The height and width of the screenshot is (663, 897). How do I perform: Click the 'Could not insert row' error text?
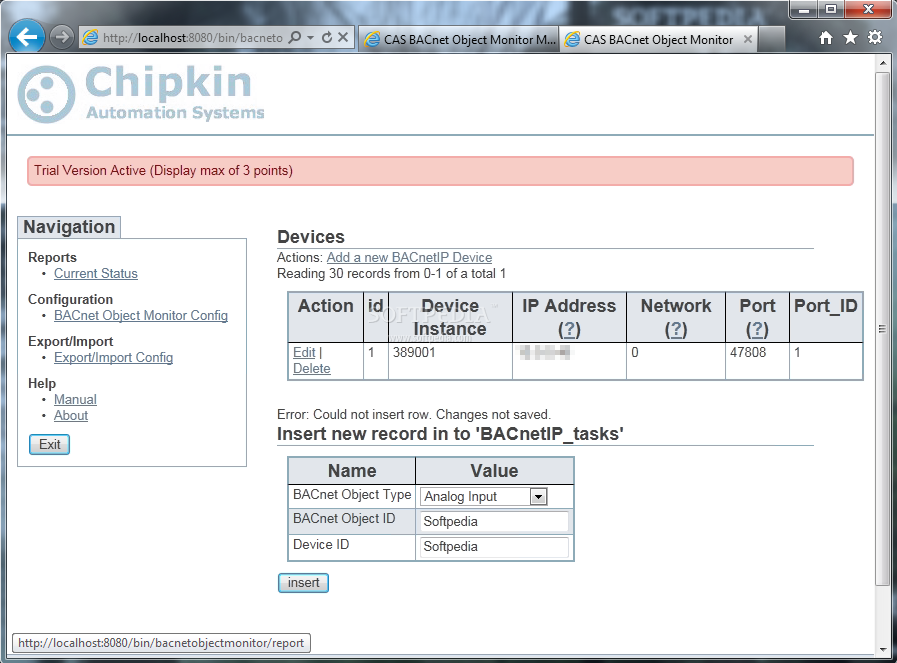414,414
